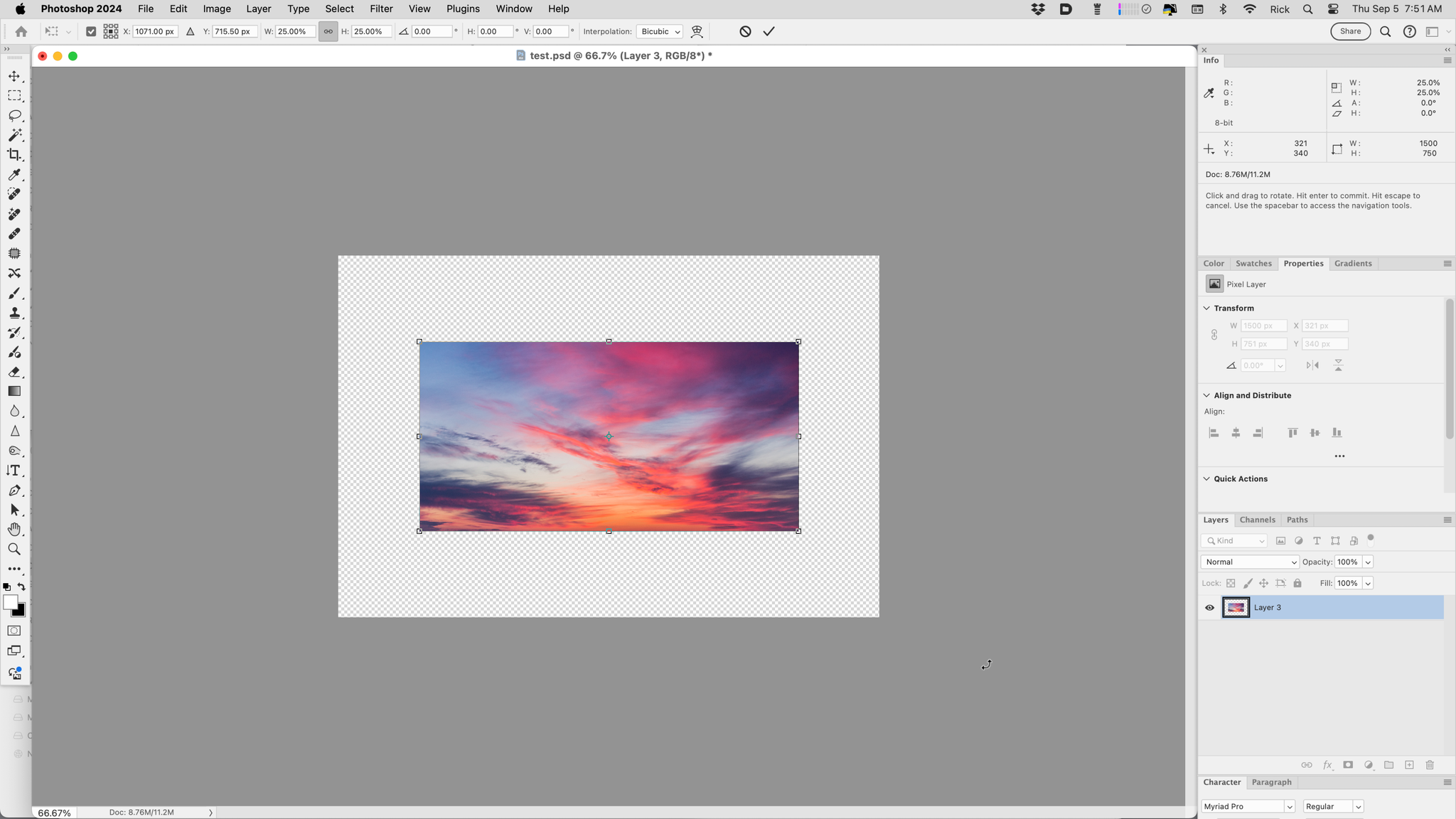1456x819 pixels.
Task: Select the Crop tool
Action: pos(14,154)
